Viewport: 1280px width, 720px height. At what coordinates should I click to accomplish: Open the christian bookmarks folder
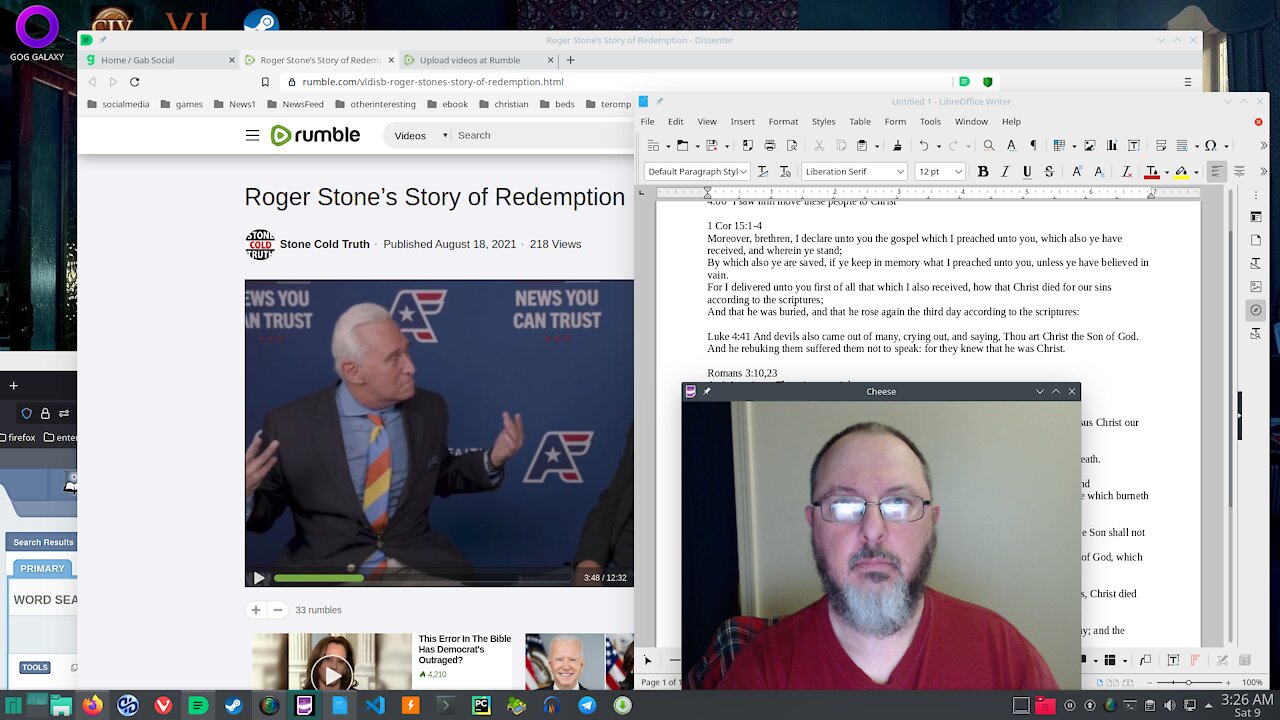pyautogui.click(x=502, y=104)
